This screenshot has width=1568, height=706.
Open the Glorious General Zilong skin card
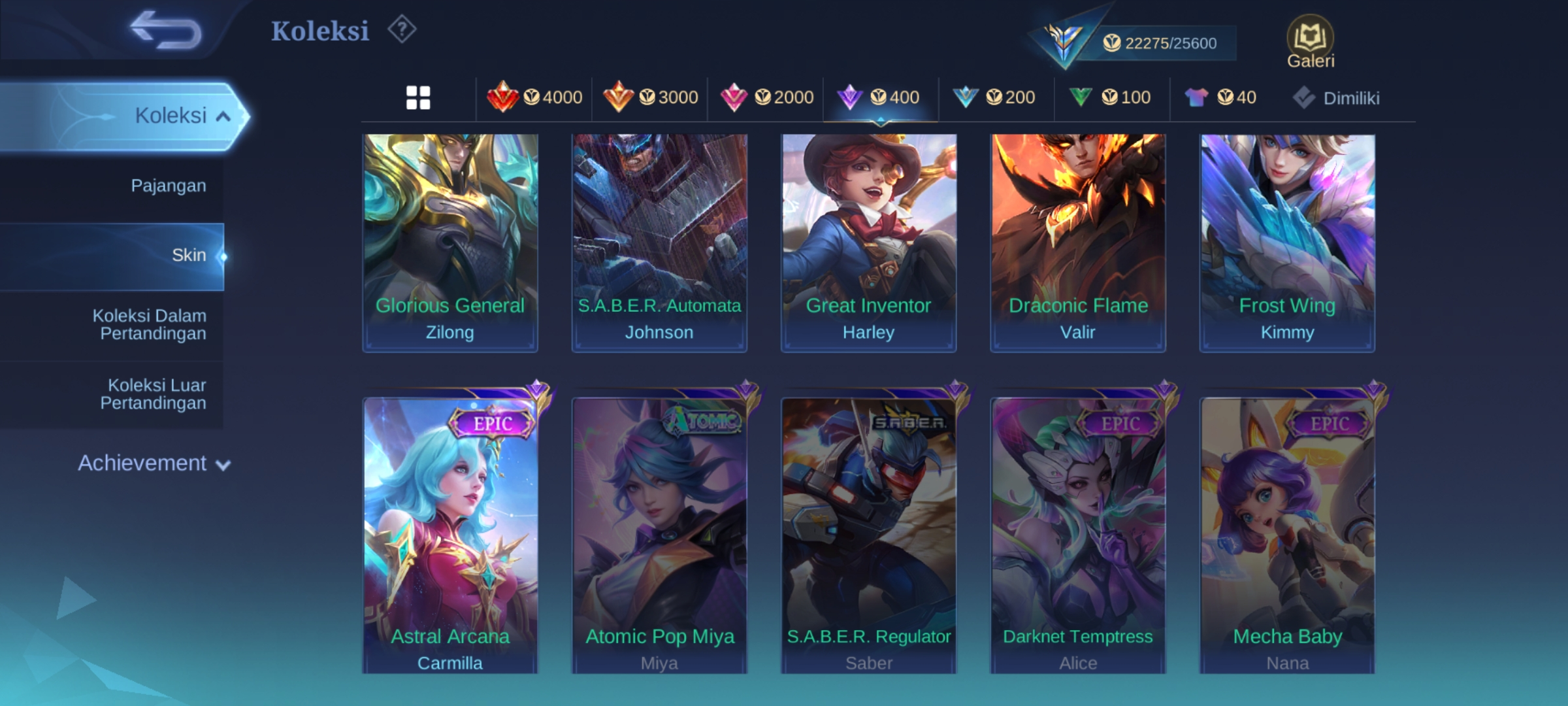(x=450, y=243)
